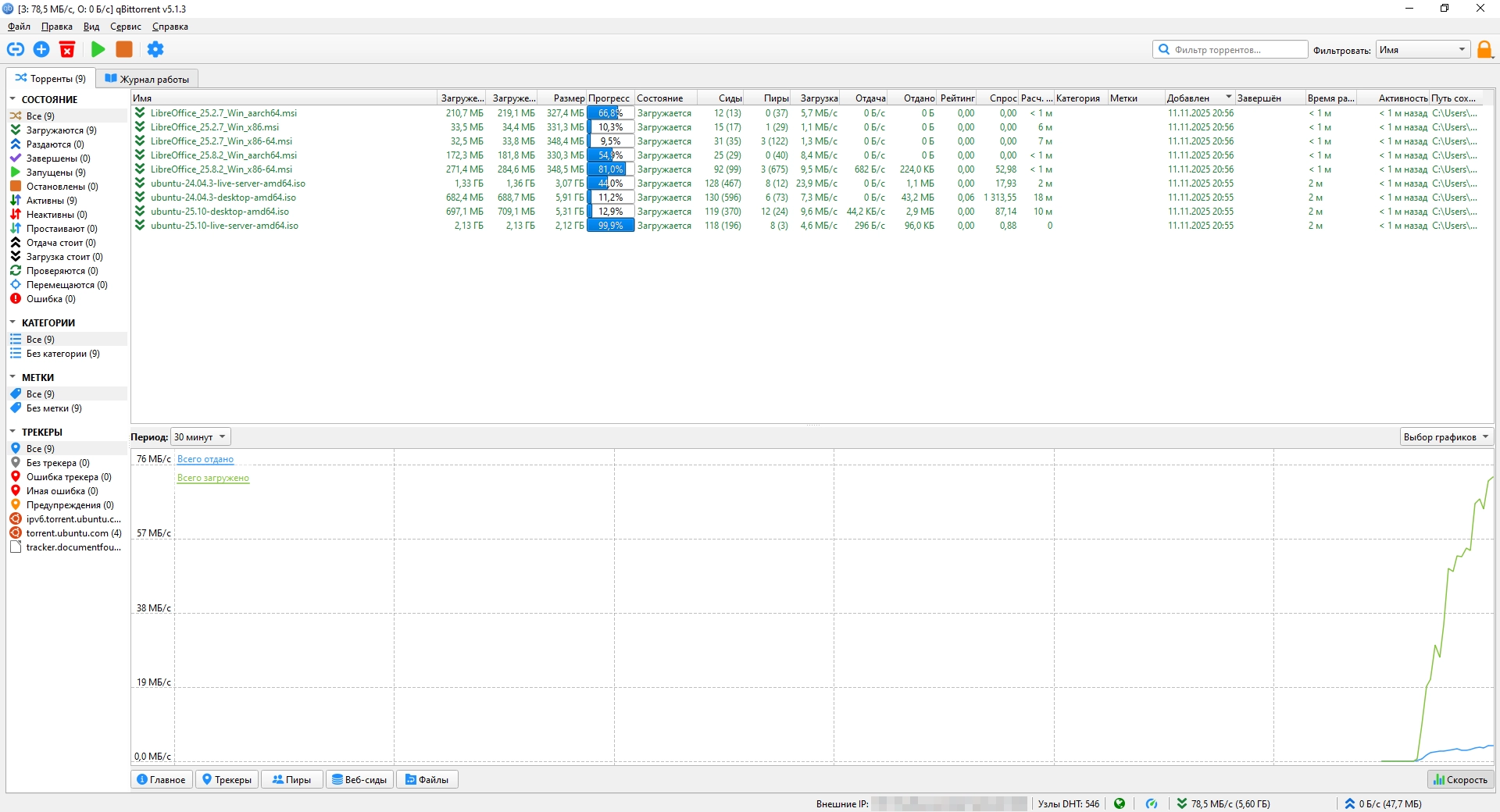Viewport: 1500px width, 812px height.
Task: Filter by Перемещаются (0) state
Action: 67,285
